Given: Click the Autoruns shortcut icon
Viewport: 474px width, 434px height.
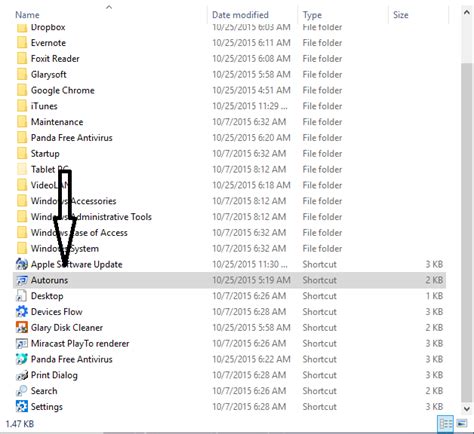Looking at the screenshot, I should click(22, 280).
